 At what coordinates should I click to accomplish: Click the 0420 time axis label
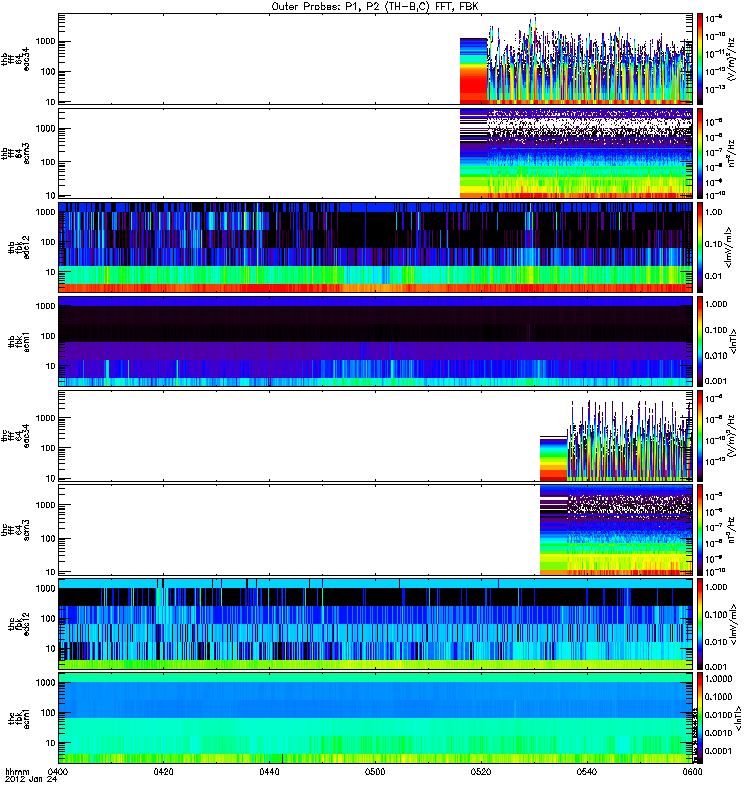click(x=163, y=771)
